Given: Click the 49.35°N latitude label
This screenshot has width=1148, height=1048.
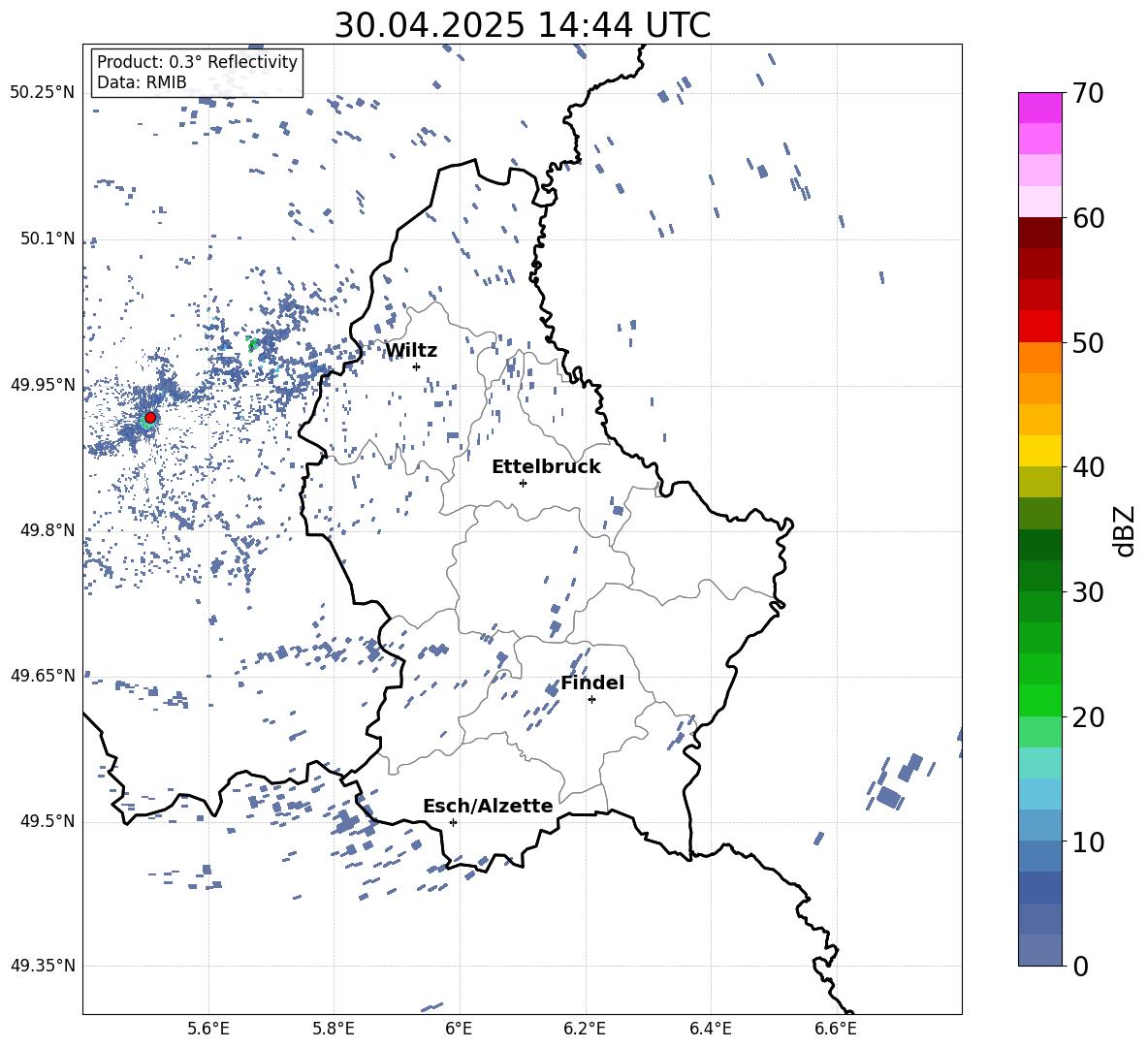Looking at the screenshot, I should coord(43,966).
